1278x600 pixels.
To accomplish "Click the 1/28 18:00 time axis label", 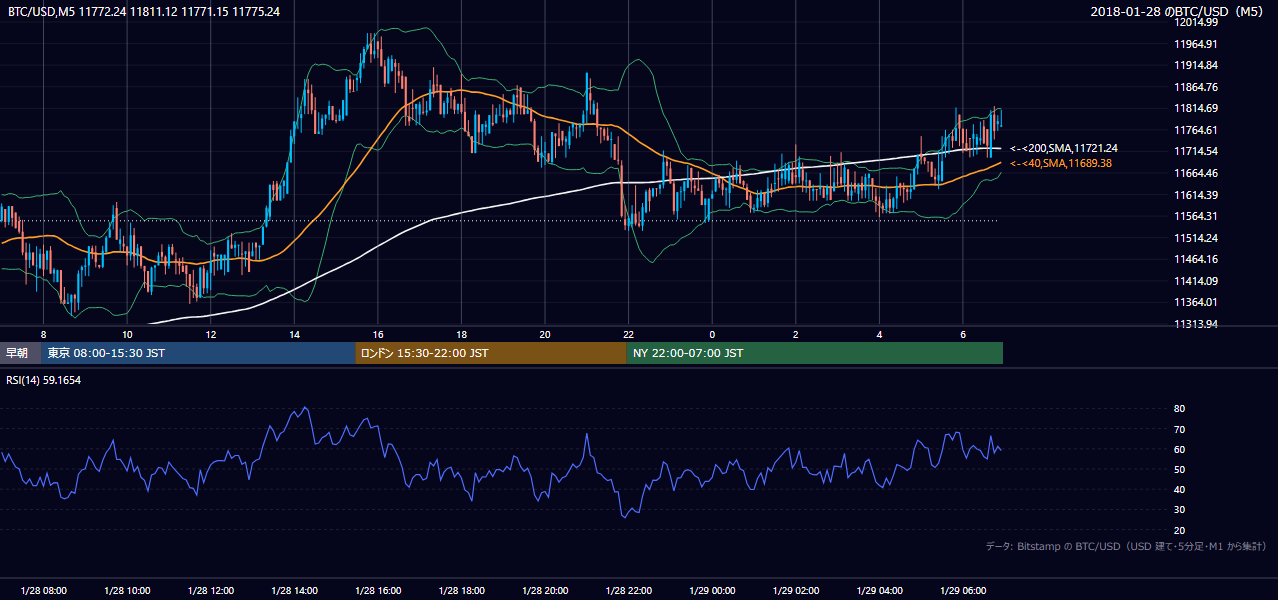I will tap(461, 591).
